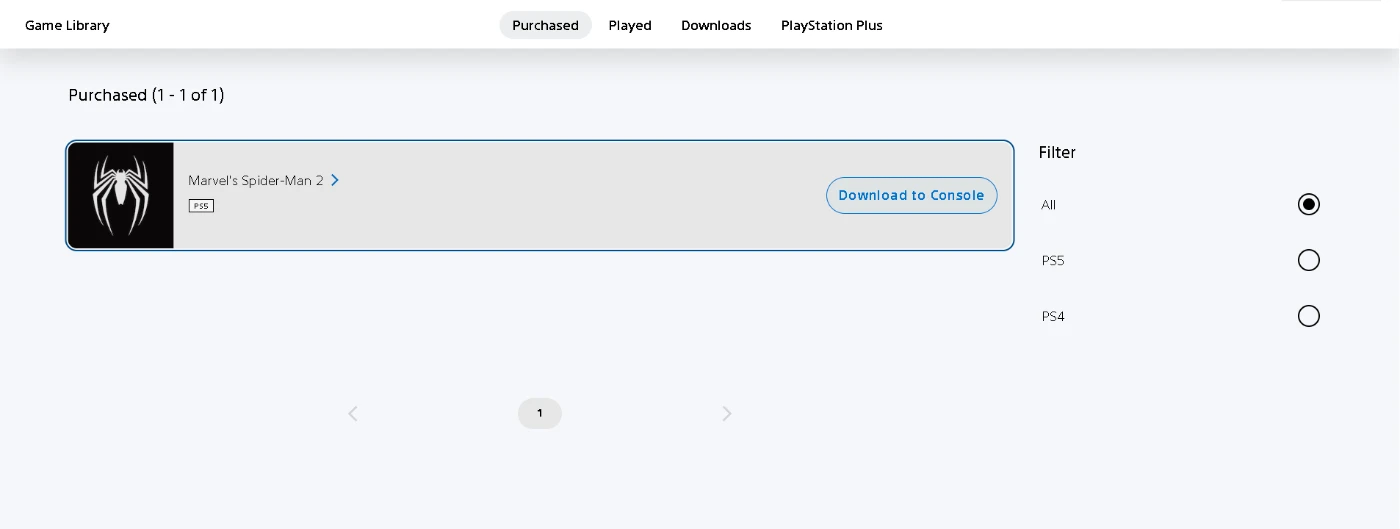Go to the next page arrow
The image size is (1400, 529).
[x=727, y=414]
